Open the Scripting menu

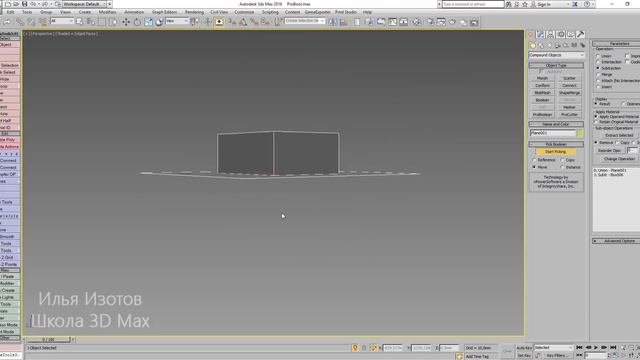270,12
